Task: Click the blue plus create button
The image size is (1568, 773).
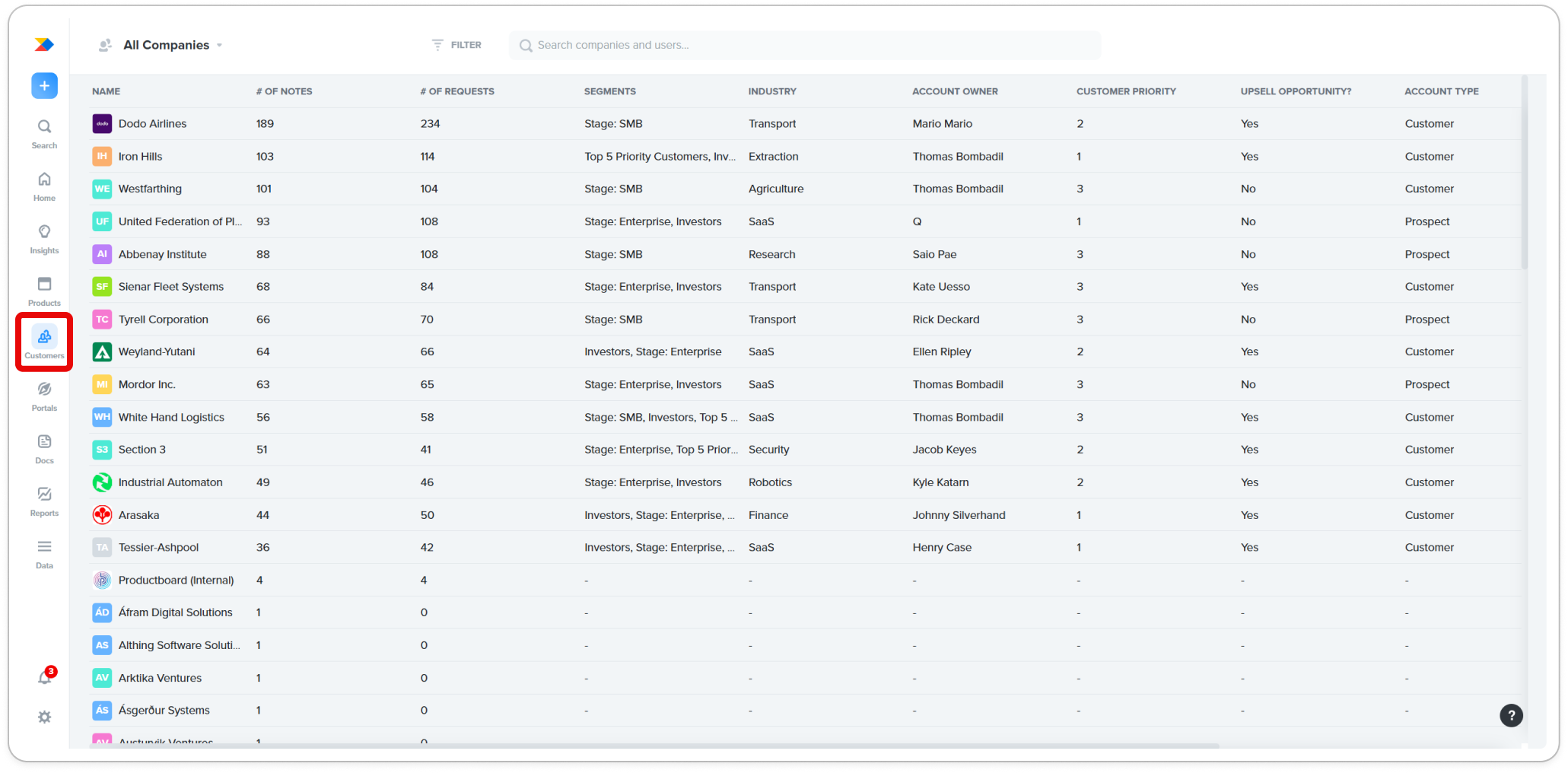Action: point(44,86)
